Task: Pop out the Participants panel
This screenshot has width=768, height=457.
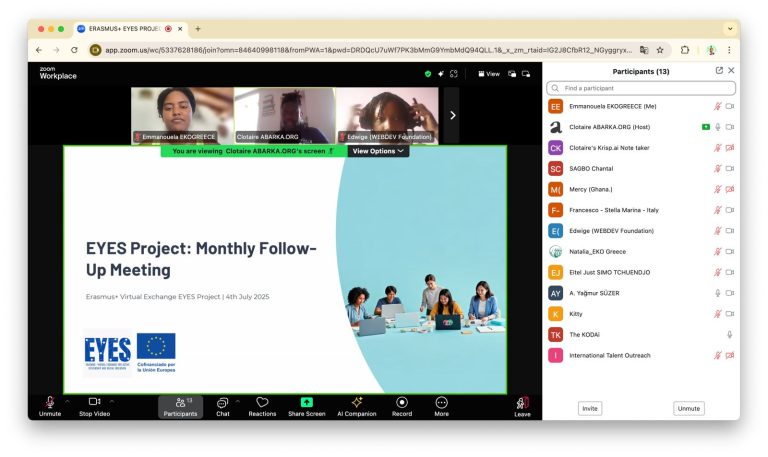Action: click(719, 71)
